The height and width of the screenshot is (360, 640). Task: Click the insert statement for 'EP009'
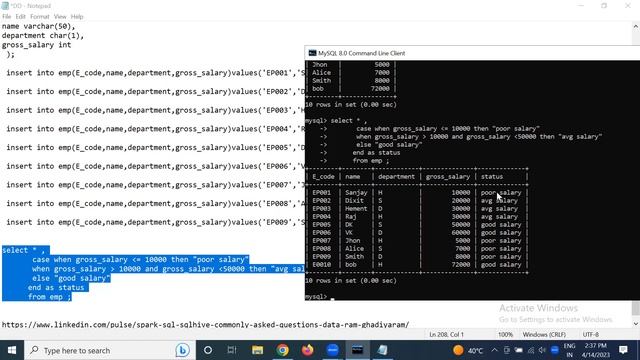pyautogui.click(x=156, y=222)
